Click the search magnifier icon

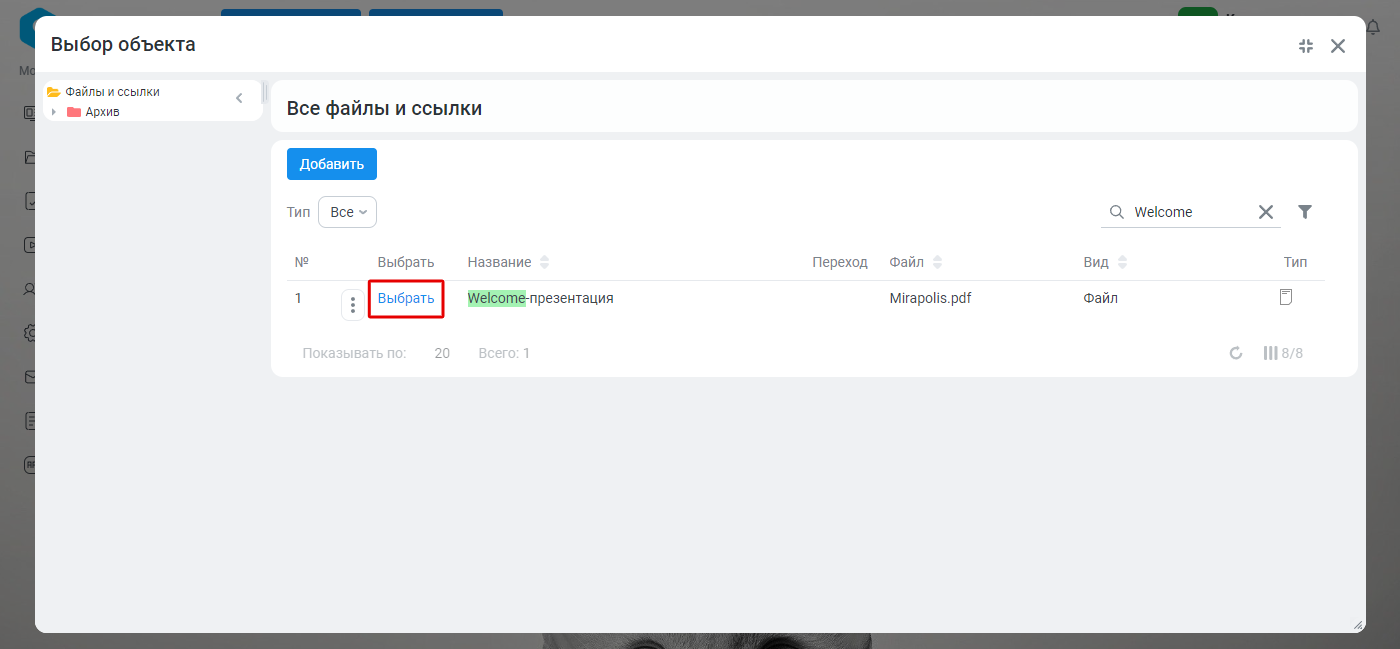tap(1117, 212)
